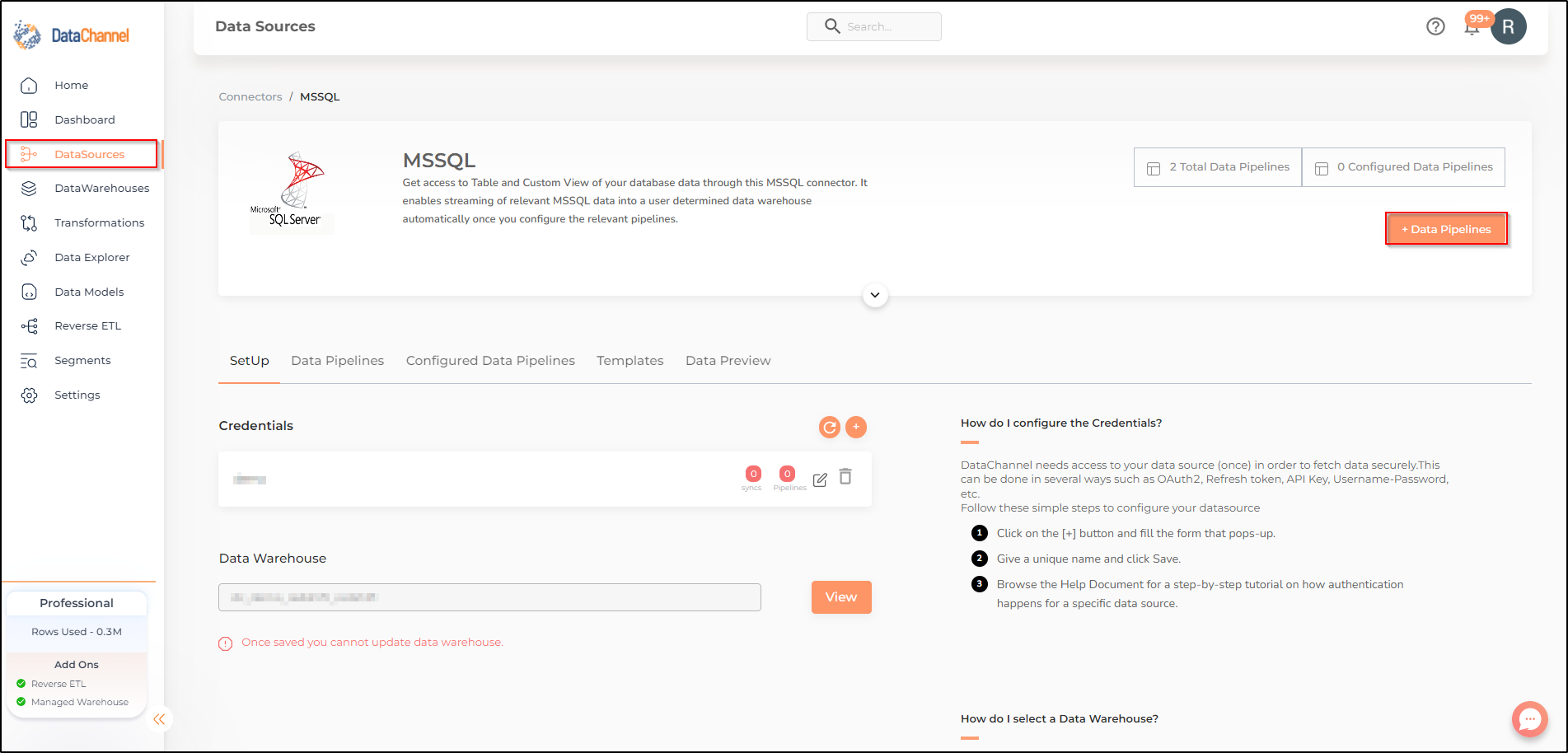Open Reverse ETL in the sidebar

tap(87, 325)
